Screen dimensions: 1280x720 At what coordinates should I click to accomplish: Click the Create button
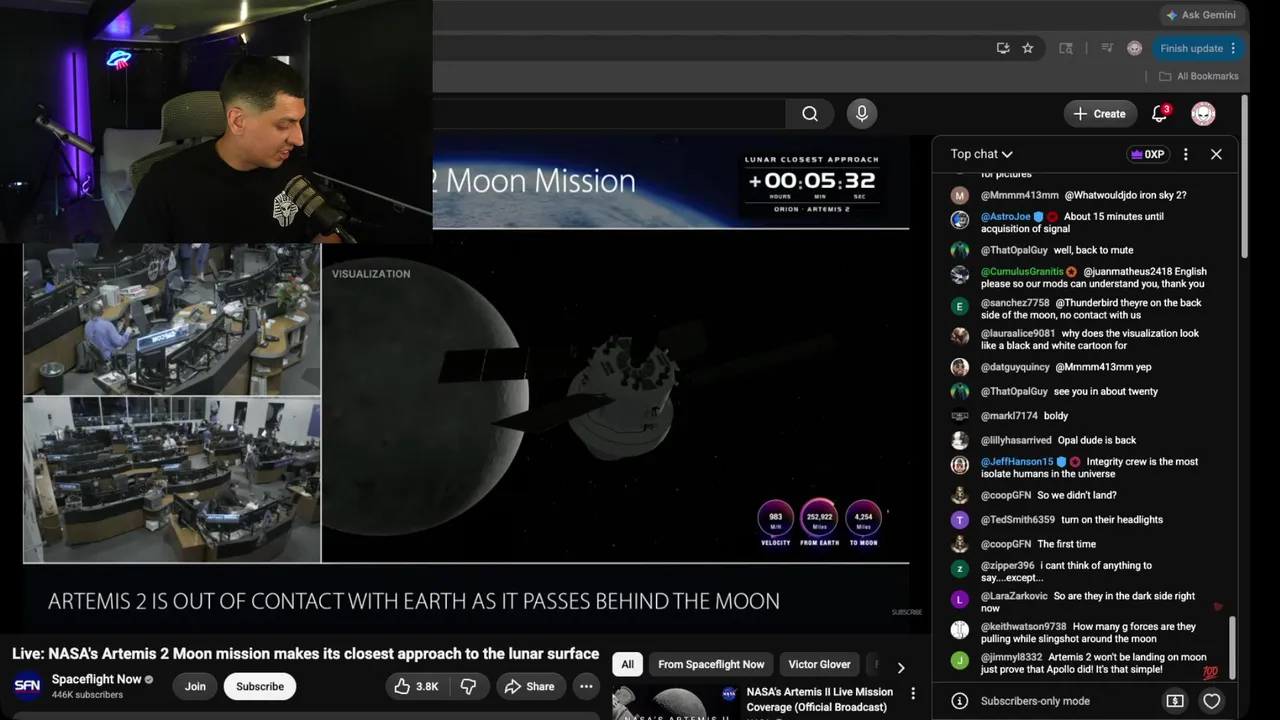click(1100, 114)
